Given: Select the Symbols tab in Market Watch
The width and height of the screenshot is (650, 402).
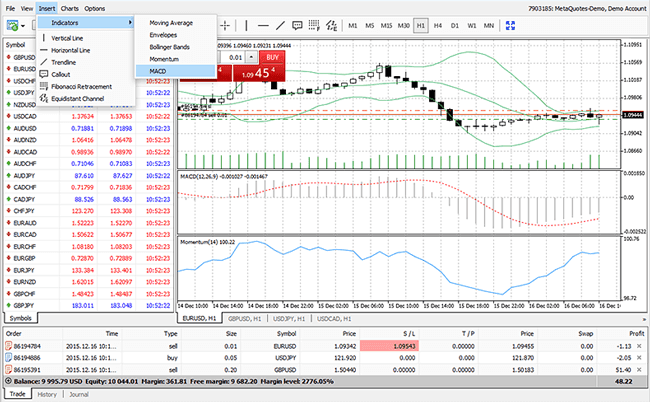Looking at the screenshot, I should pyautogui.click(x=21, y=318).
